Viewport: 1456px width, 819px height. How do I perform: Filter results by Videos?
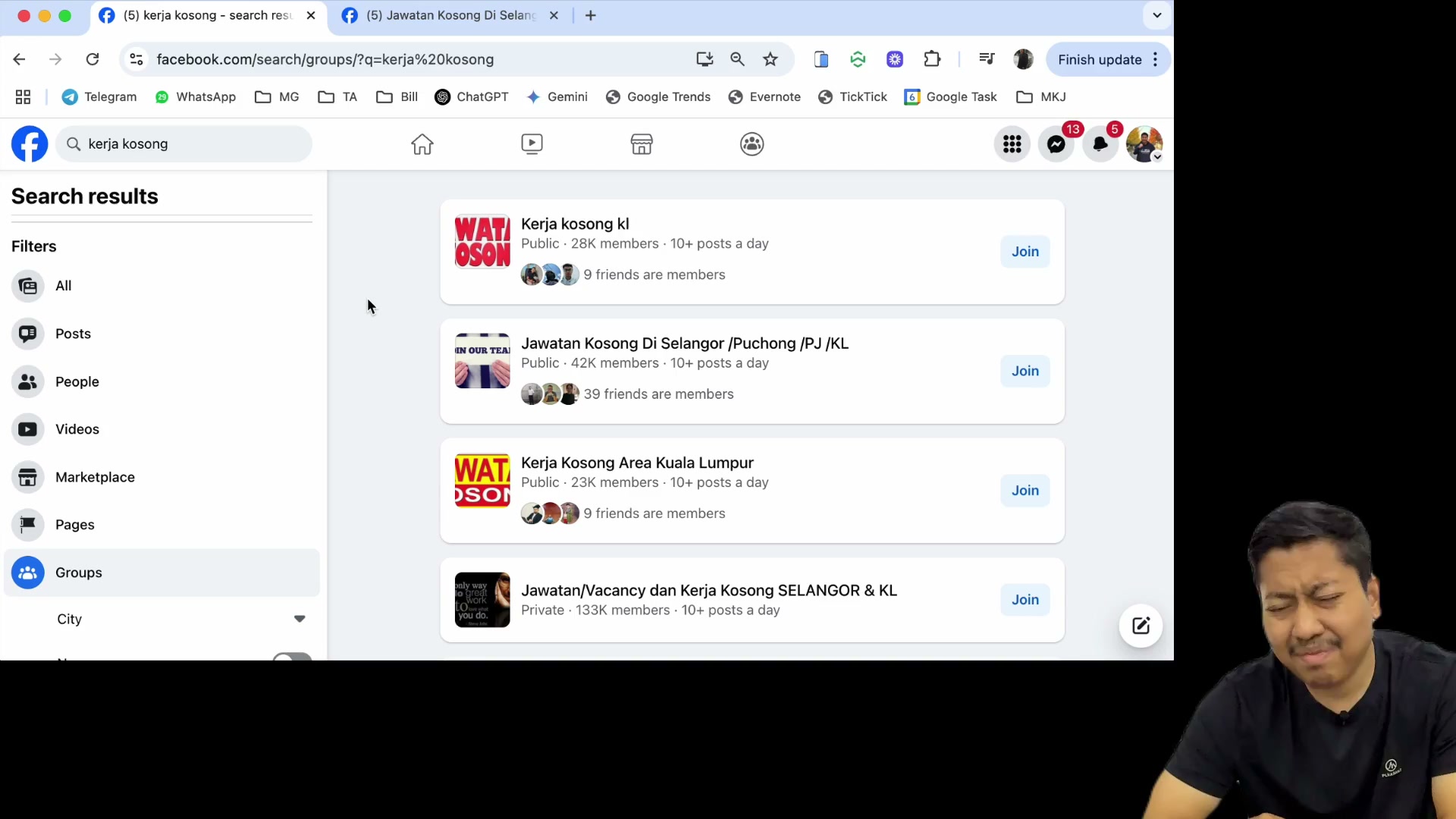click(162, 429)
